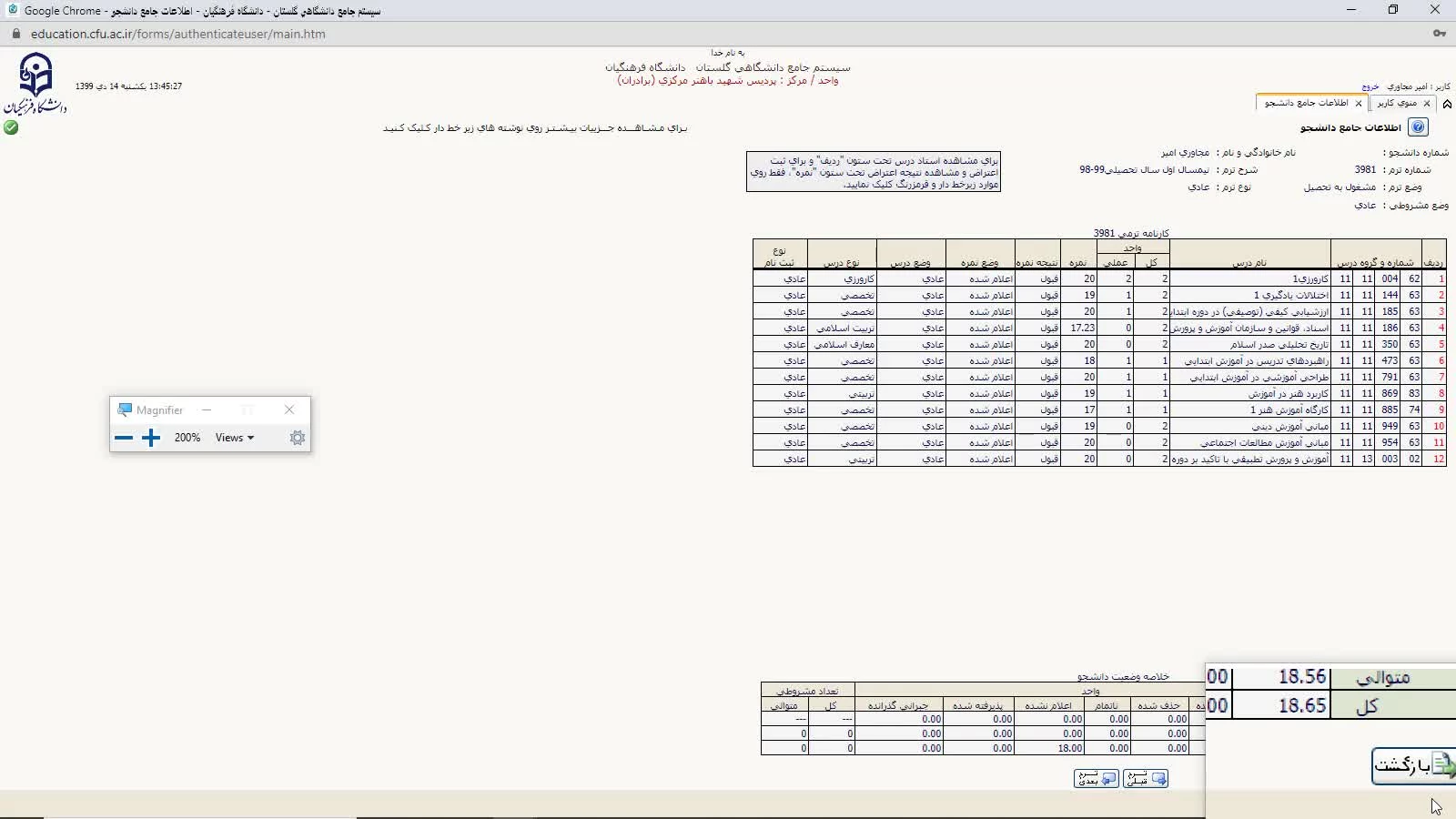Click the Farhangian University logo

click(35, 83)
